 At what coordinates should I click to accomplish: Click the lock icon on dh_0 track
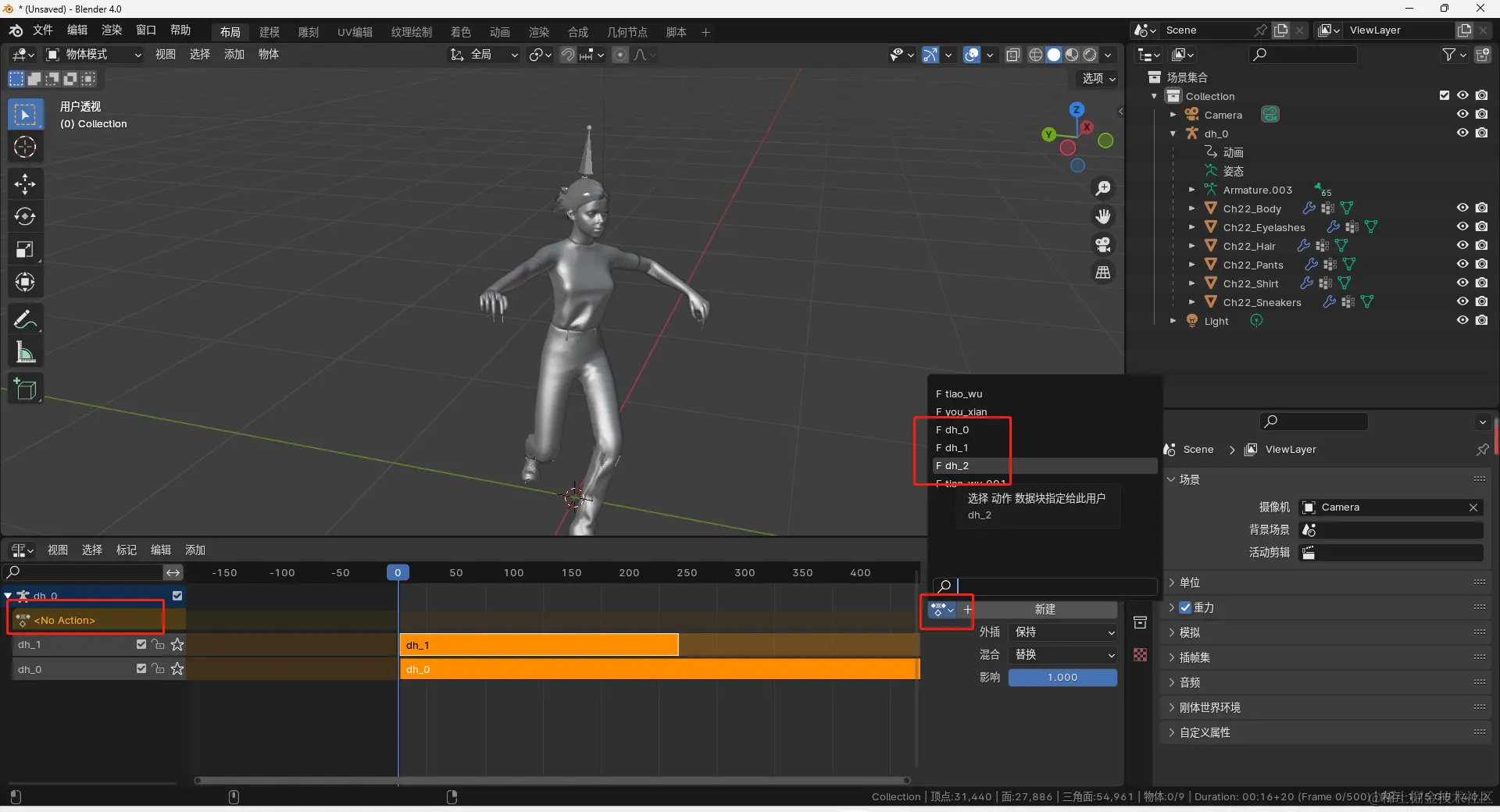pyautogui.click(x=159, y=669)
